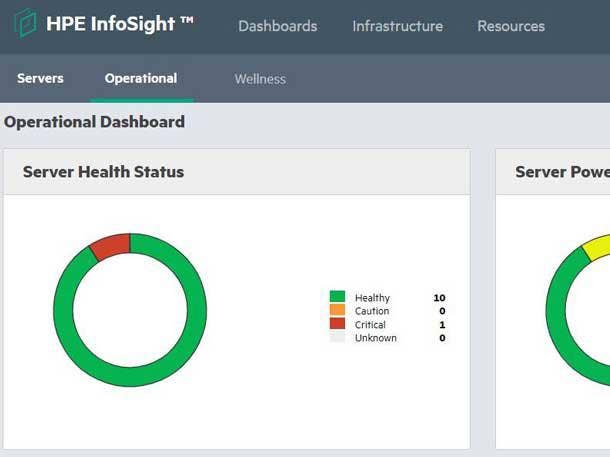
Task: Click the grey Unknown legend swatch
Action: 337,338
